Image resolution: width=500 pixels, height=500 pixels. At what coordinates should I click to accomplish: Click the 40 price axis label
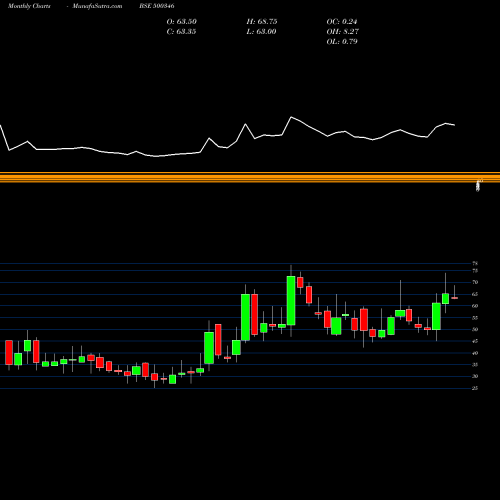click(475, 353)
